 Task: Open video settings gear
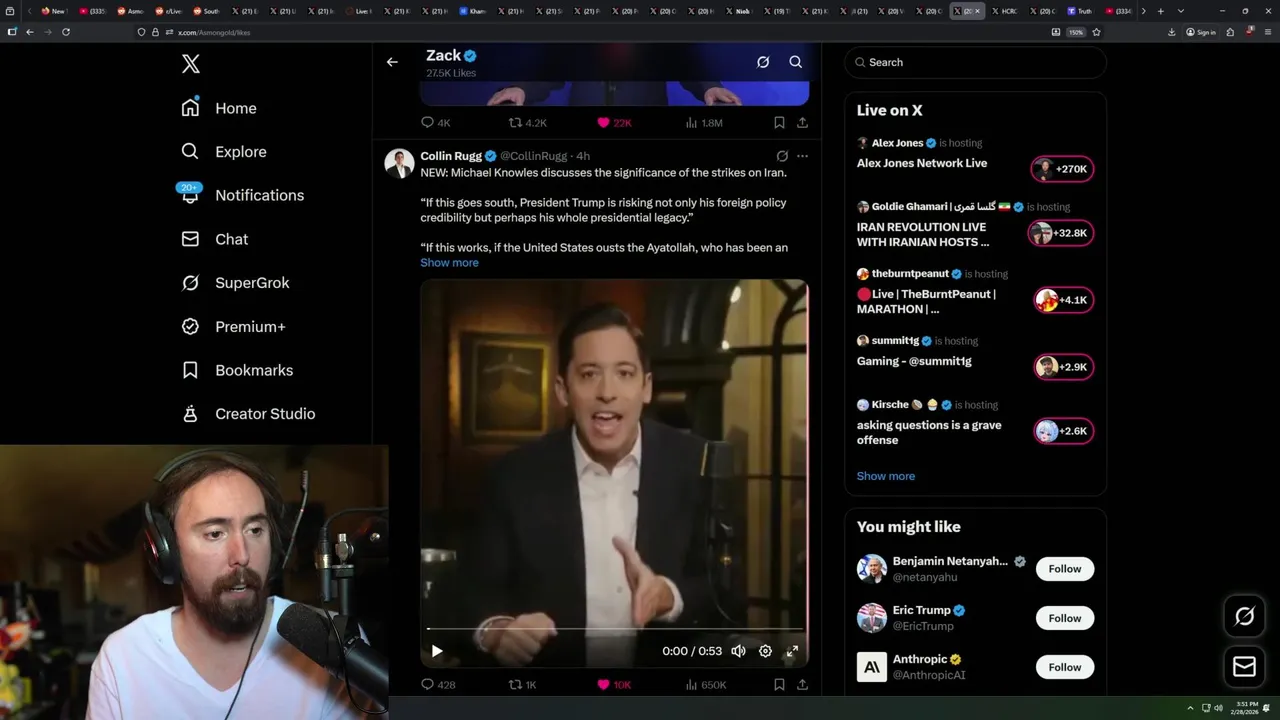pos(765,651)
